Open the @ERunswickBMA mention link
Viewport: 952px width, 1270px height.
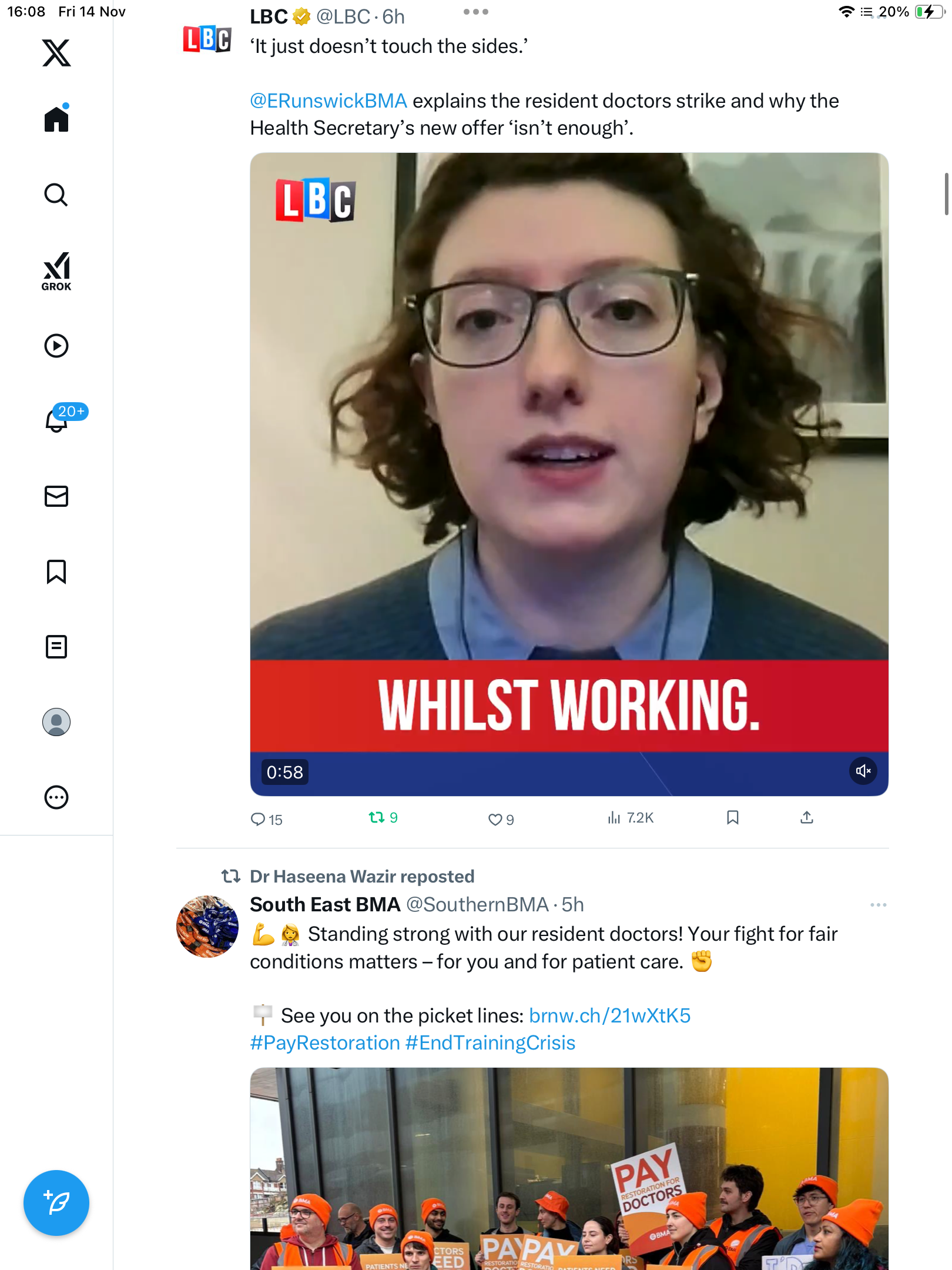pyautogui.click(x=328, y=101)
